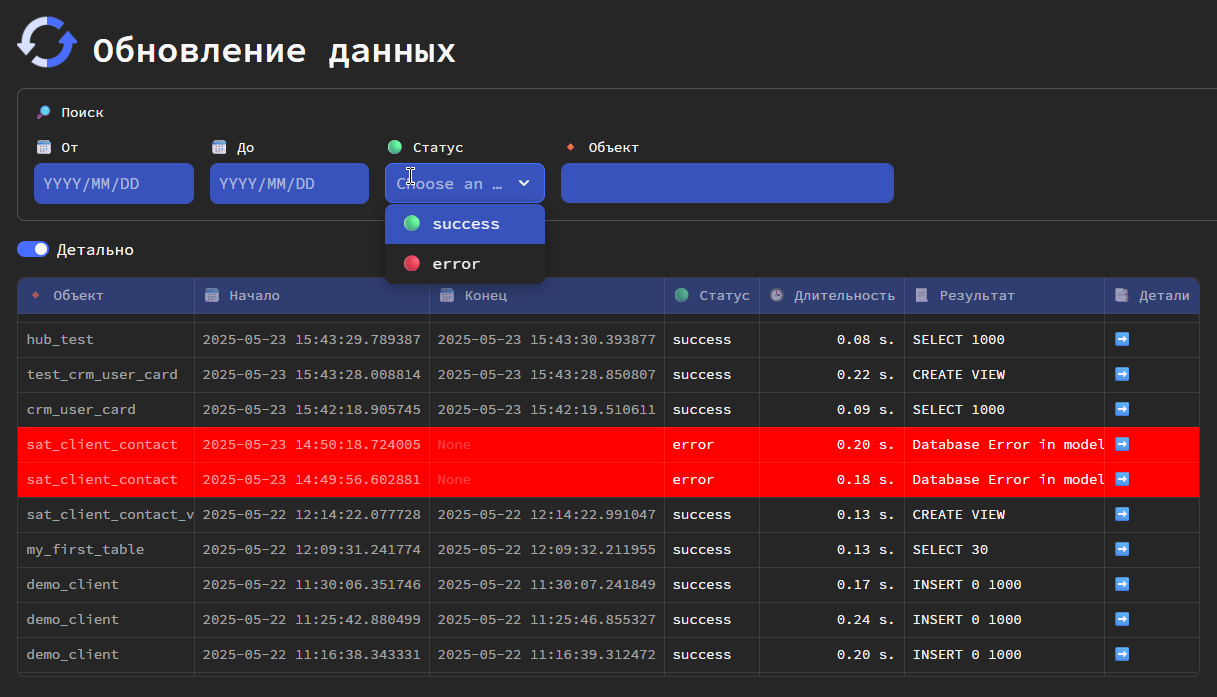Screen dimensions: 1217x697
Task: Click the calendar icon next to От
Action: 43,147
